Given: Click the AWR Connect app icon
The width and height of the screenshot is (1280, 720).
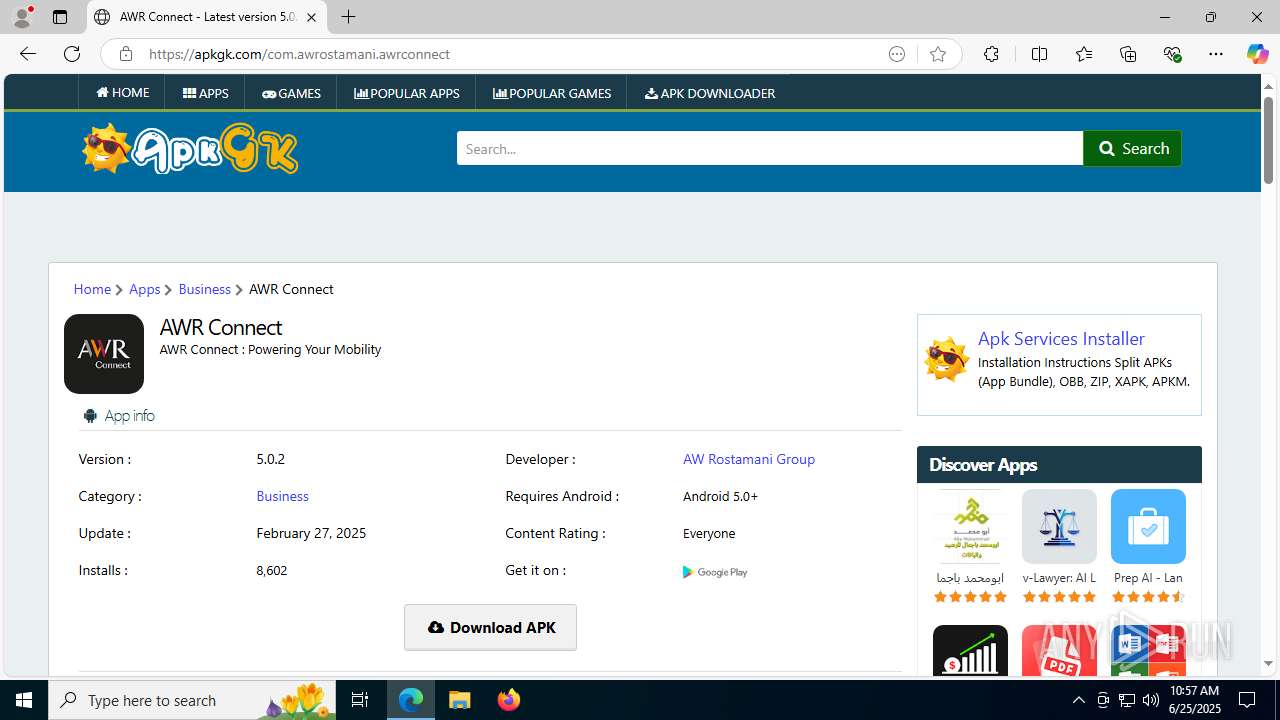Looking at the screenshot, I should click(x=104, y=354).
